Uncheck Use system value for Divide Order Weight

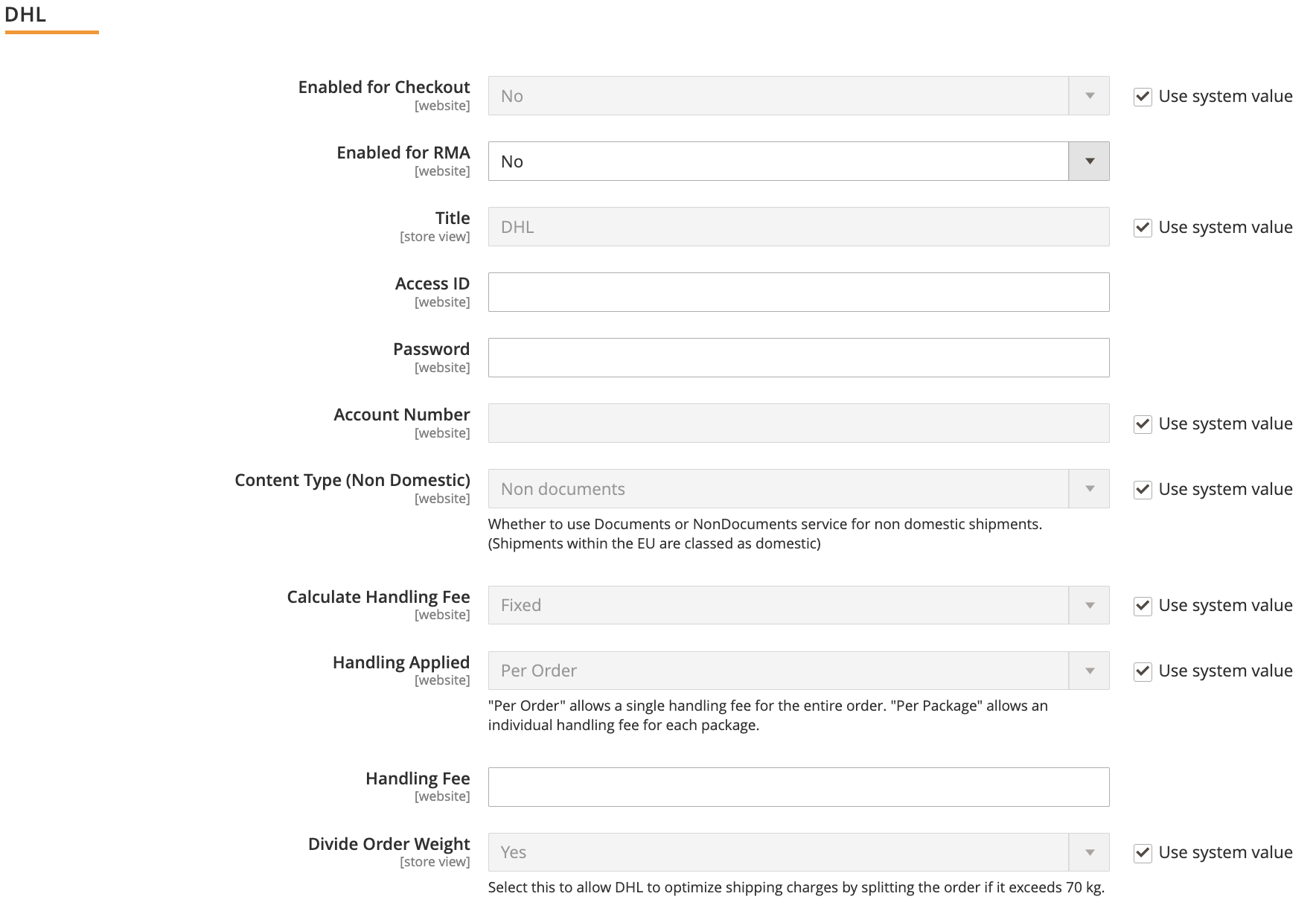coord(1143,852)
